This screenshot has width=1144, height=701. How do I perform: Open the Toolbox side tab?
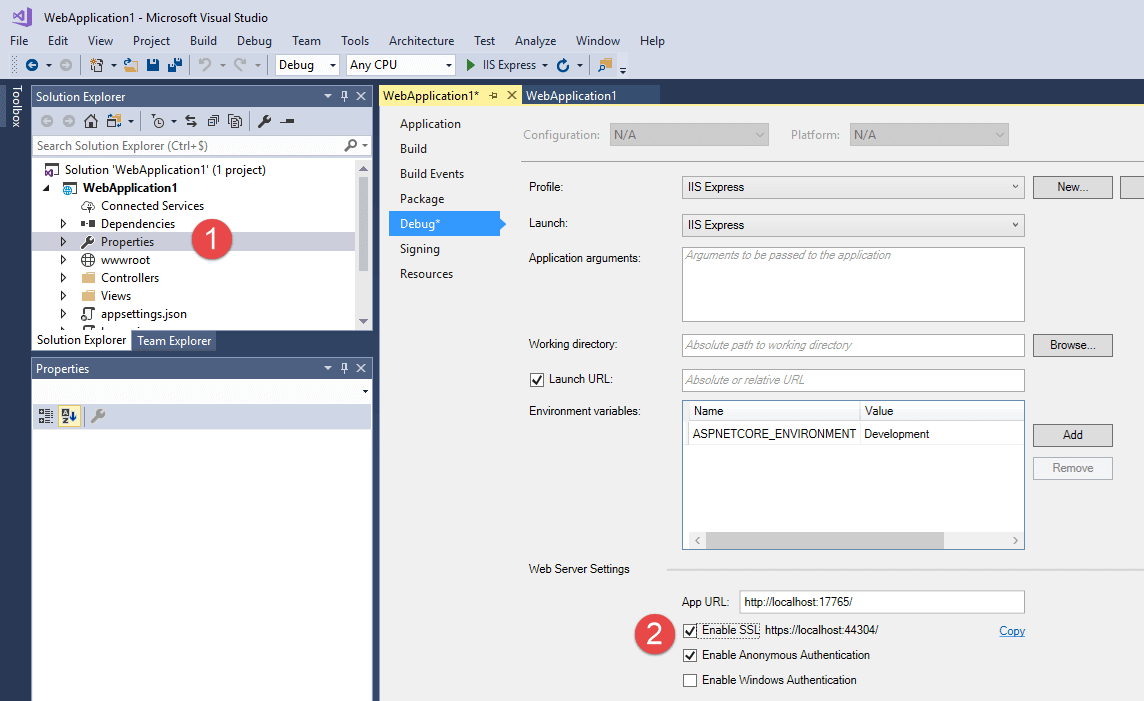(x=16, y=106)
